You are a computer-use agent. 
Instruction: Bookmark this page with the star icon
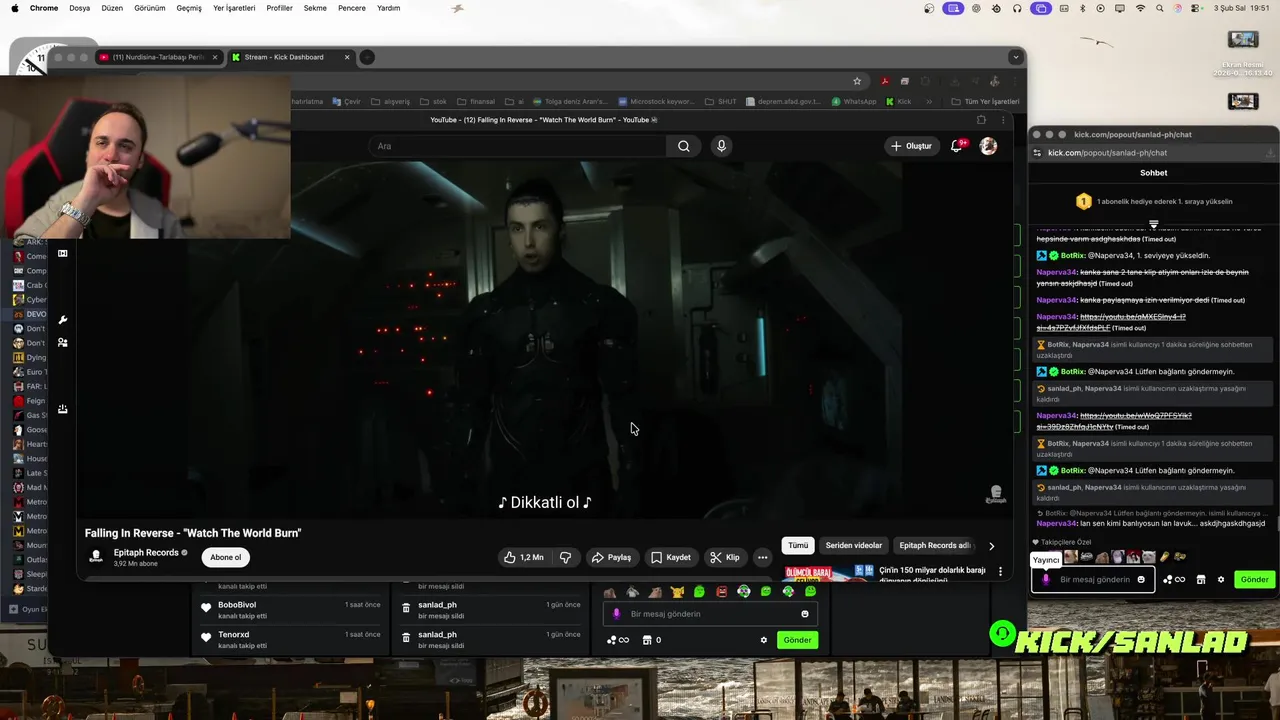click(857, 81)
